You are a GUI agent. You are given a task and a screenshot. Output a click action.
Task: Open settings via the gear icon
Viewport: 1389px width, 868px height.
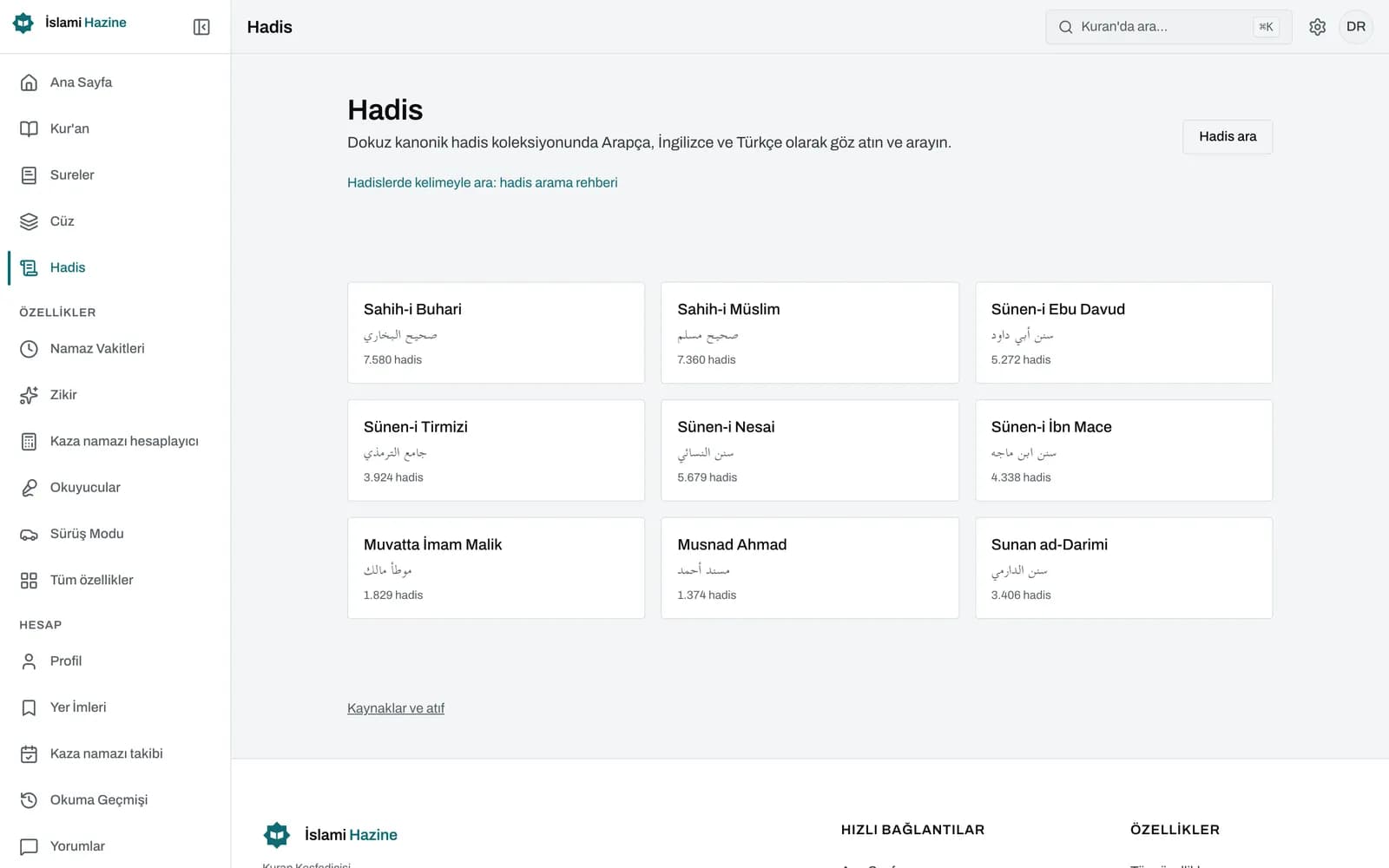pyautogui.click(x=1317, y=27)
